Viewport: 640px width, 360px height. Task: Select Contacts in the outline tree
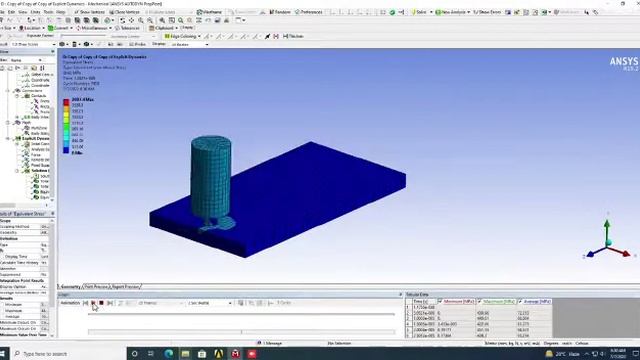(39, 96)
